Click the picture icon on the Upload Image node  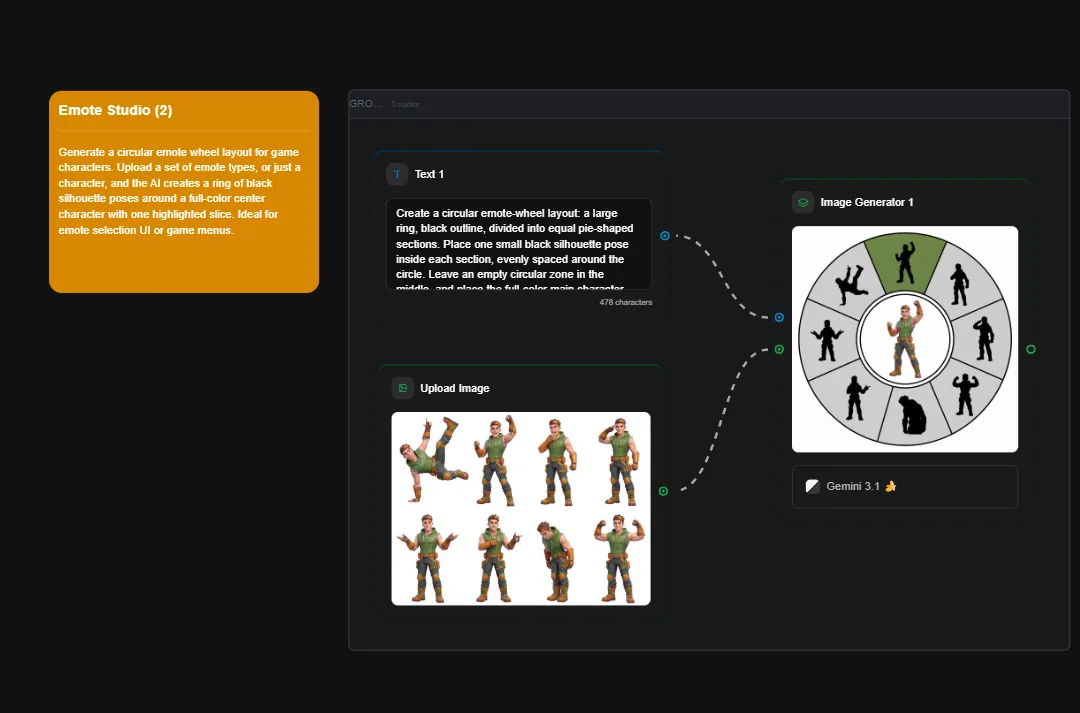coord(402,388)
